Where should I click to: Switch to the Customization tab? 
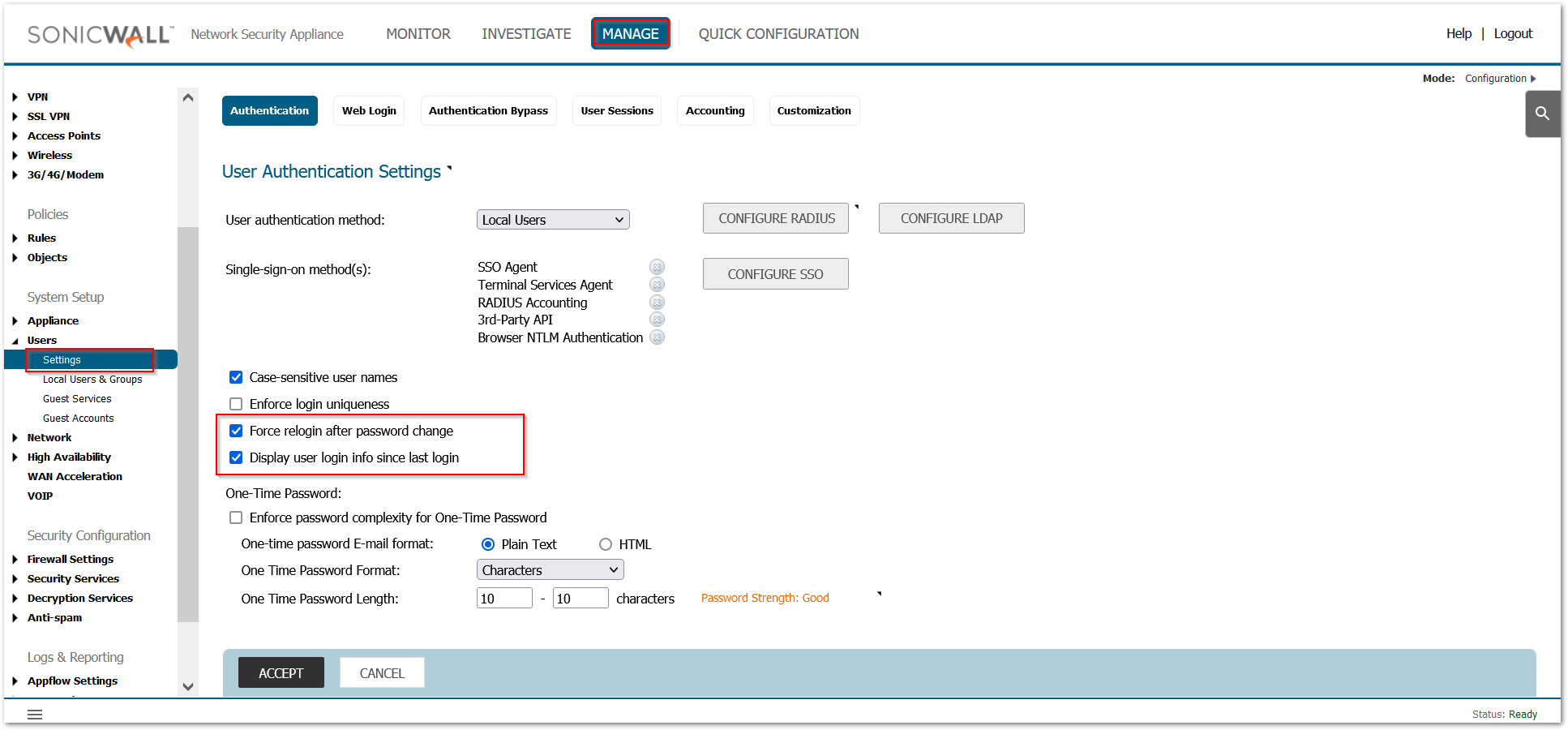click(x=814, y=110)
